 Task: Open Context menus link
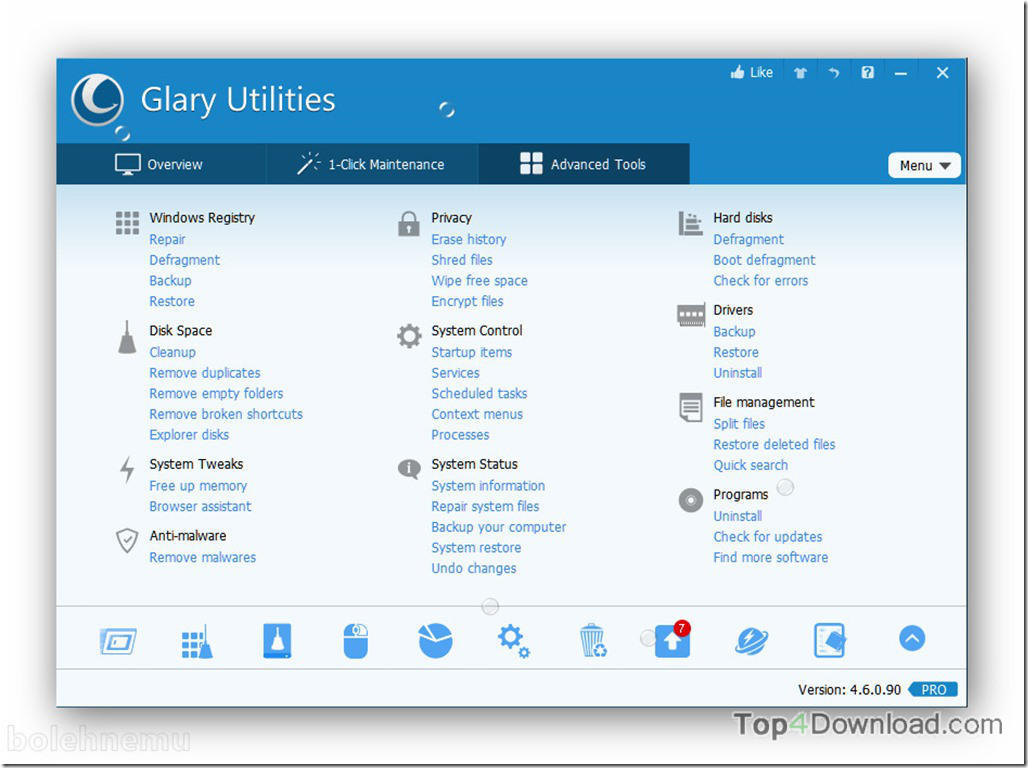tap(477, 414)
